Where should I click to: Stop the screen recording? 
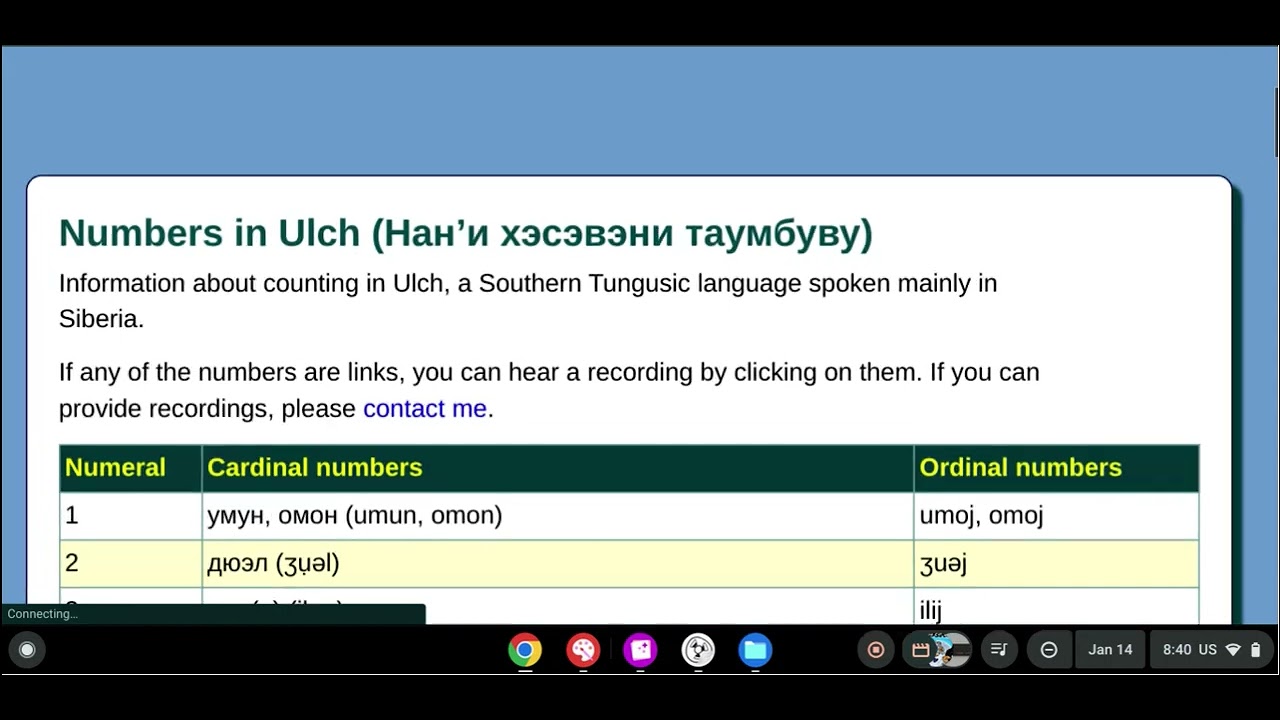pos(876,650)
